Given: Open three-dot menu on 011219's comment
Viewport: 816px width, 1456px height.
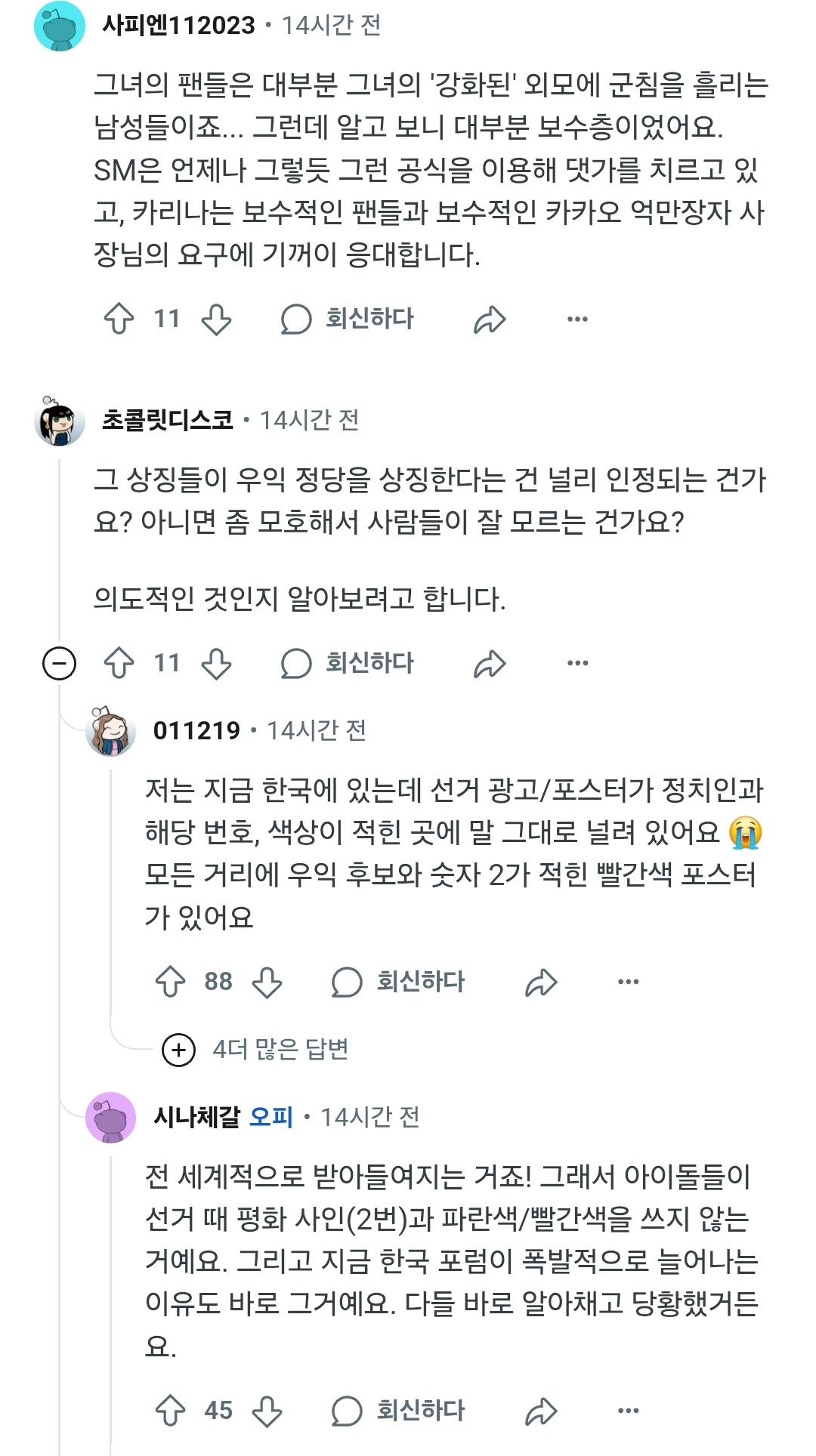Looking at the screenshot, I should [x=629, y=982].
